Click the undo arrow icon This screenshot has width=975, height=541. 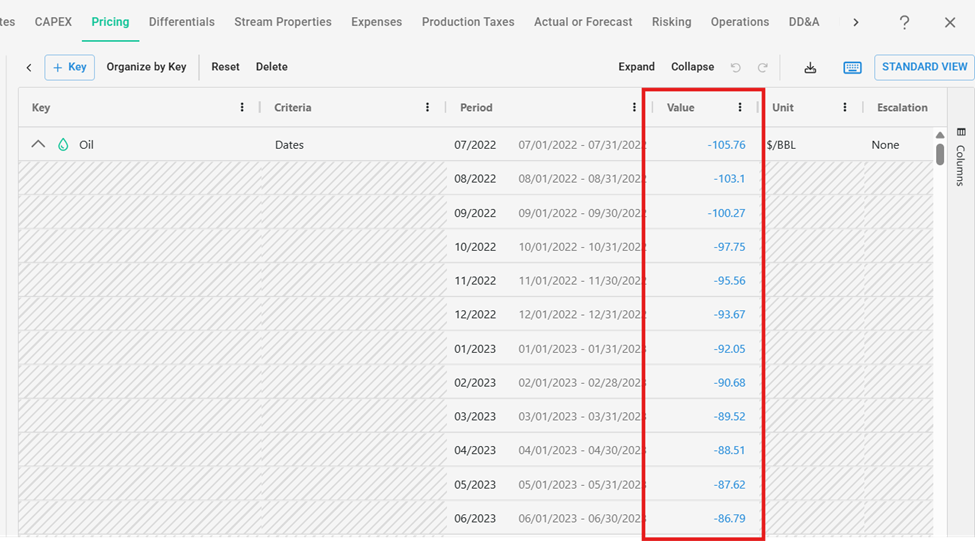click(x=736, y=67)
